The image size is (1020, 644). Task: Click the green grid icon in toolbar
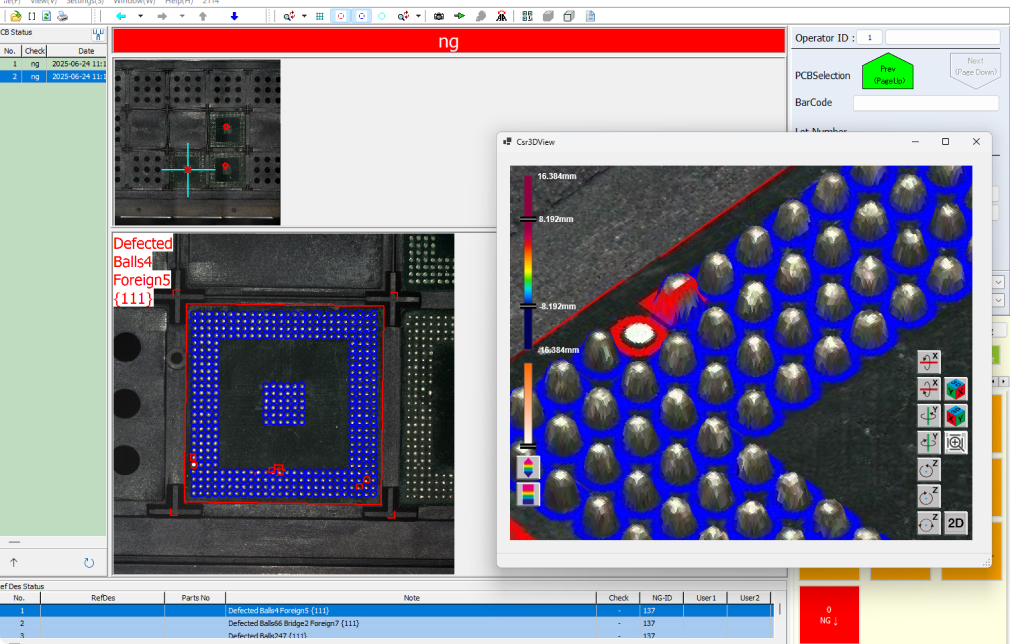pos(320,17)
